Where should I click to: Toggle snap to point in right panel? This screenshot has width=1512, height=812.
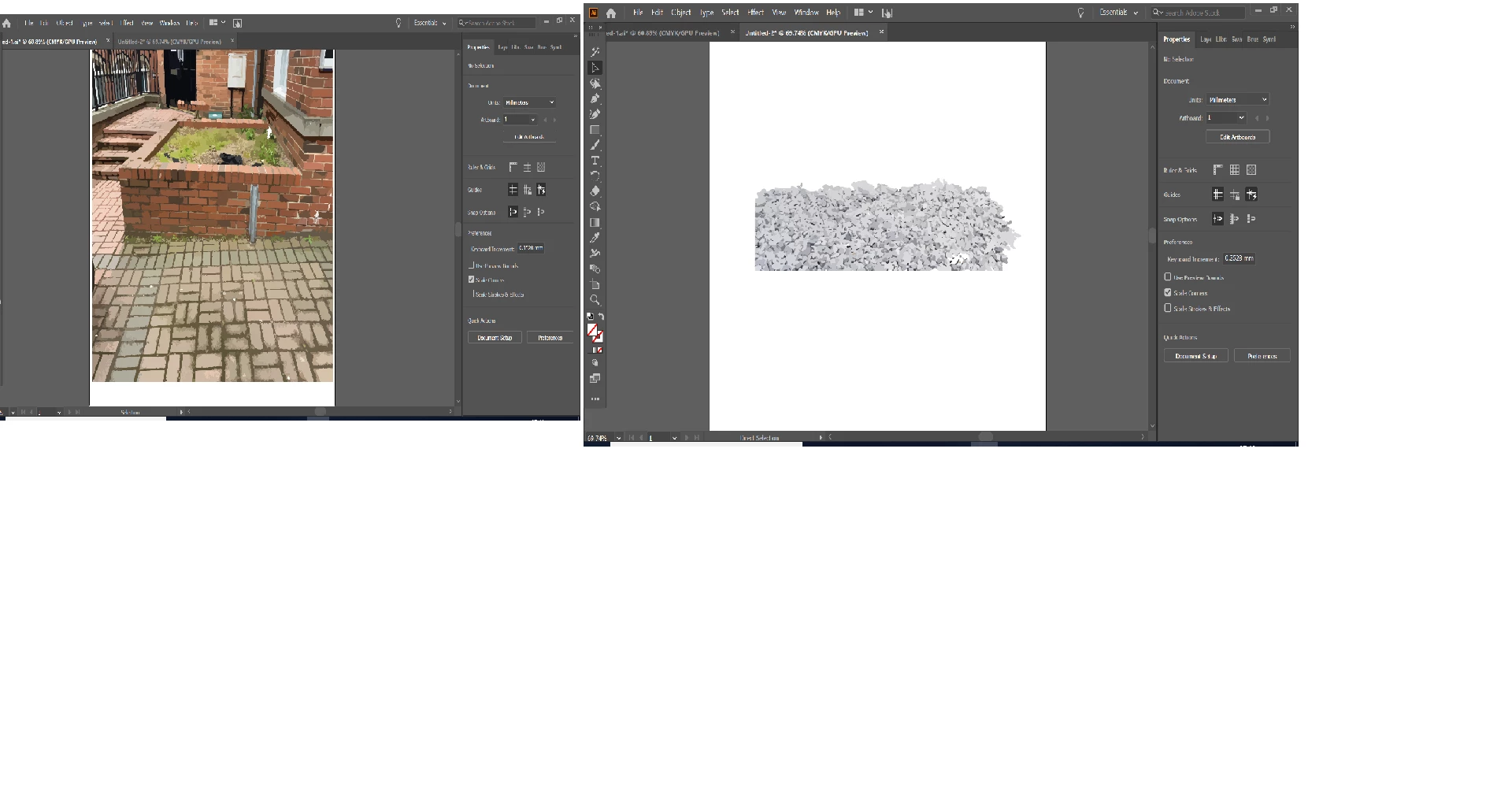click(x=1217, y=219)
